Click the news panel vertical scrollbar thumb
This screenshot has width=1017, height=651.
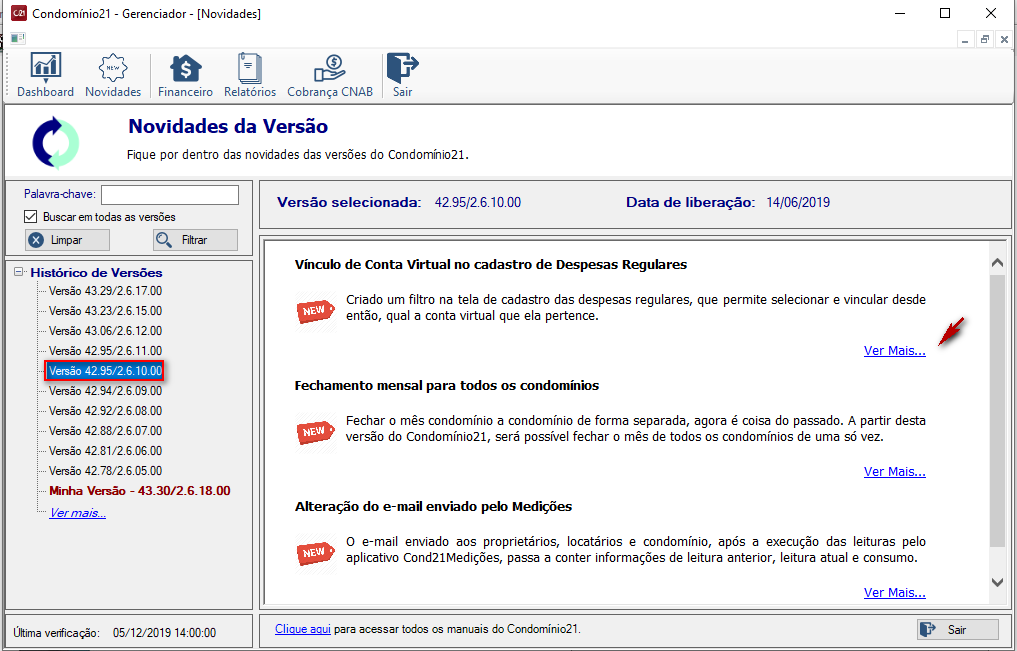point(998,410)
